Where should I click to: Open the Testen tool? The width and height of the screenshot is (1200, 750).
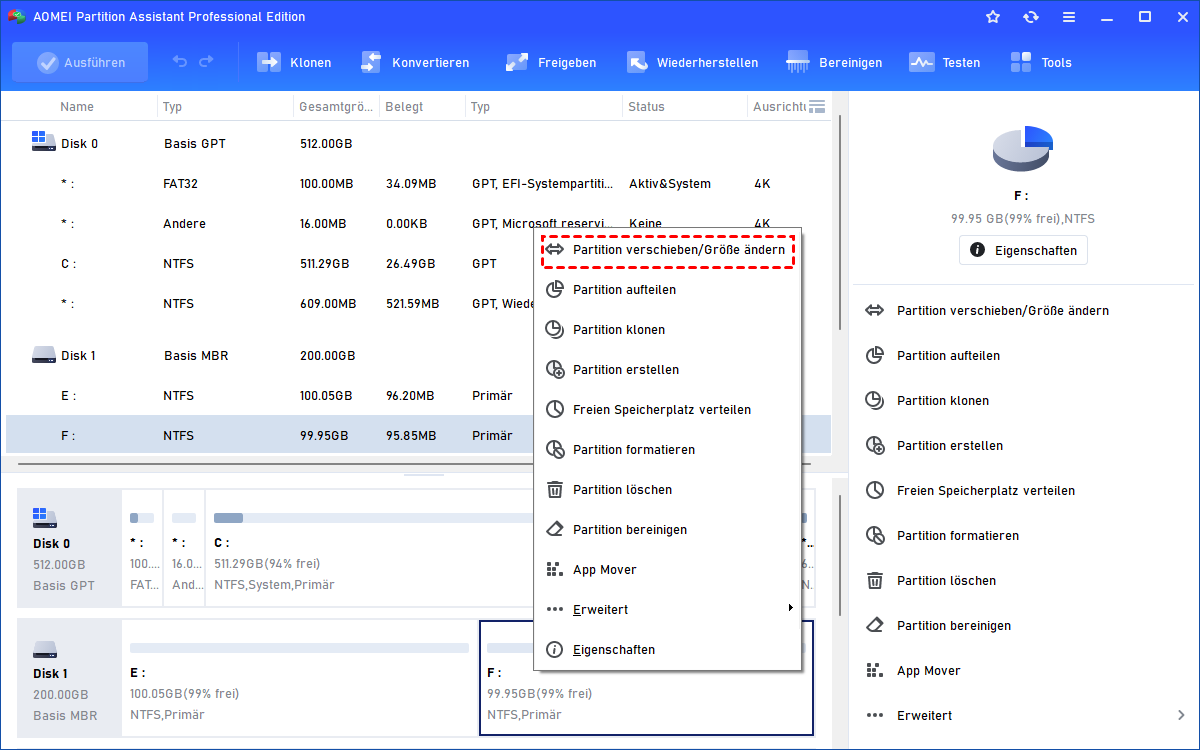pos(921,62)
